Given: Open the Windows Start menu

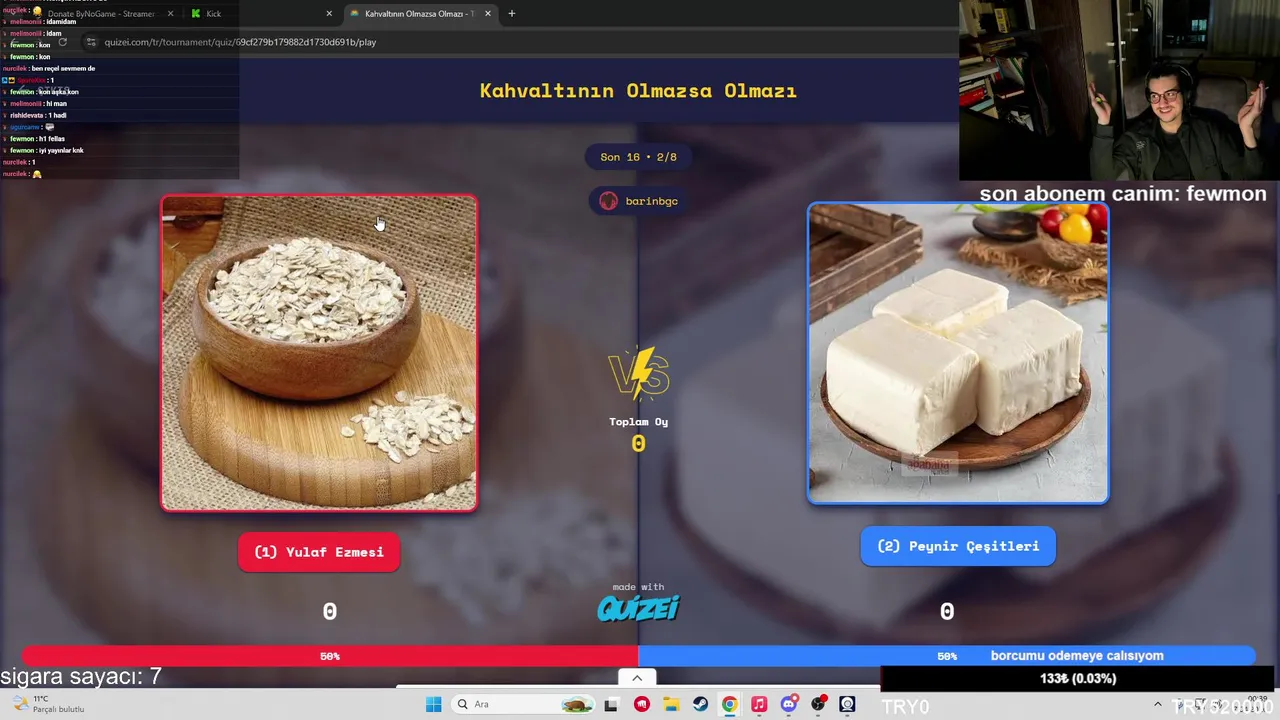Looking at the screenshot, I should tap(433, 704).
